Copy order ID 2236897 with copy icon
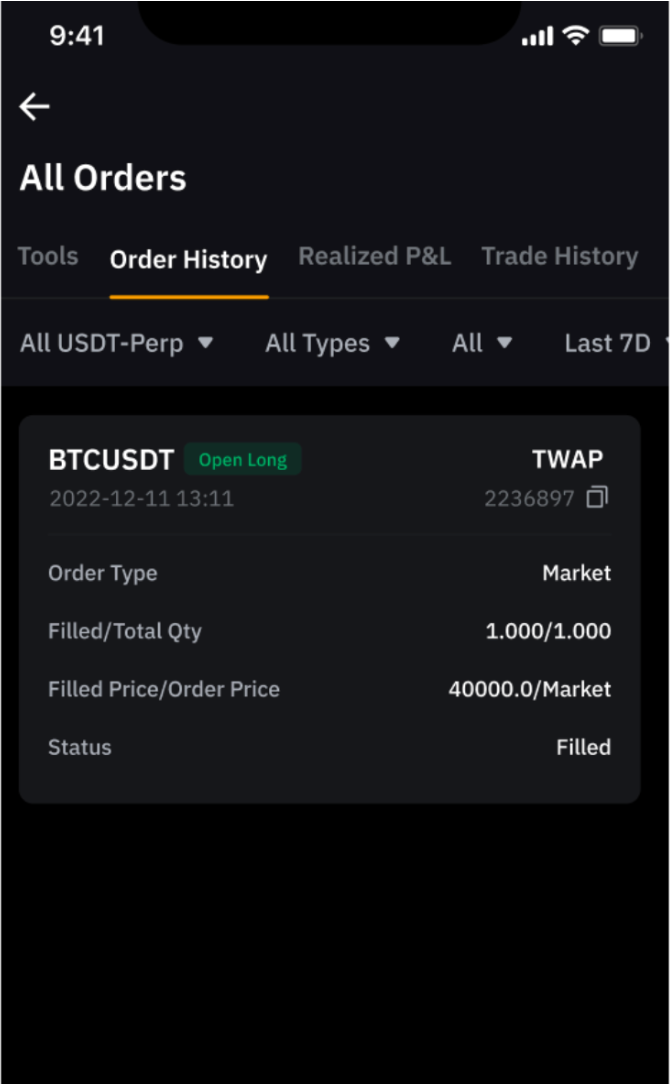Viewport: 672px width, 1084px height. point(597,497)
